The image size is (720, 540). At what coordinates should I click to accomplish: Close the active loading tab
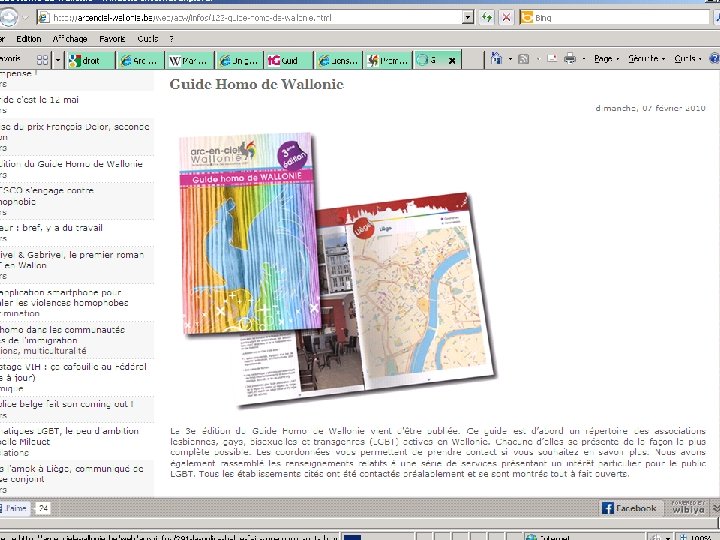452,61
